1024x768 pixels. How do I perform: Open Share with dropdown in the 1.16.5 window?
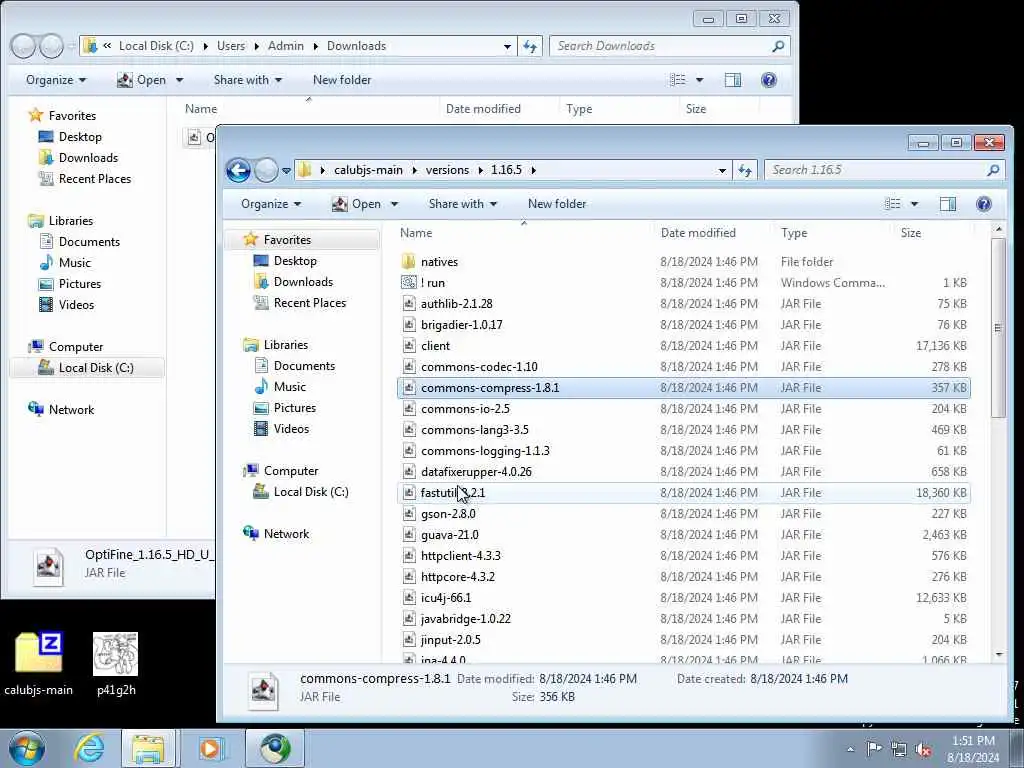pos(463,204)
